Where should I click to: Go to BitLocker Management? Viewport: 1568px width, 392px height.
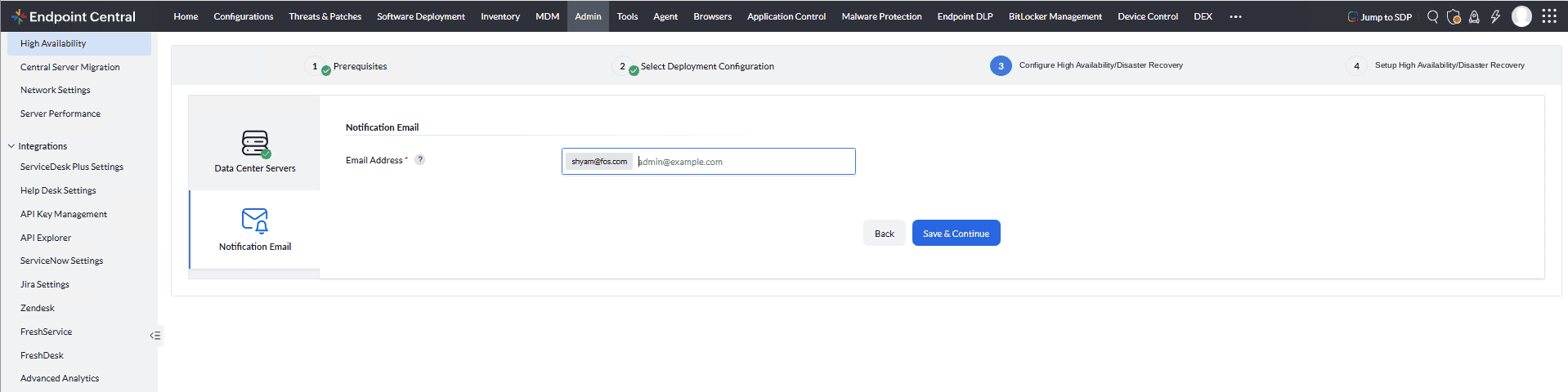[x=1055, y=16]
